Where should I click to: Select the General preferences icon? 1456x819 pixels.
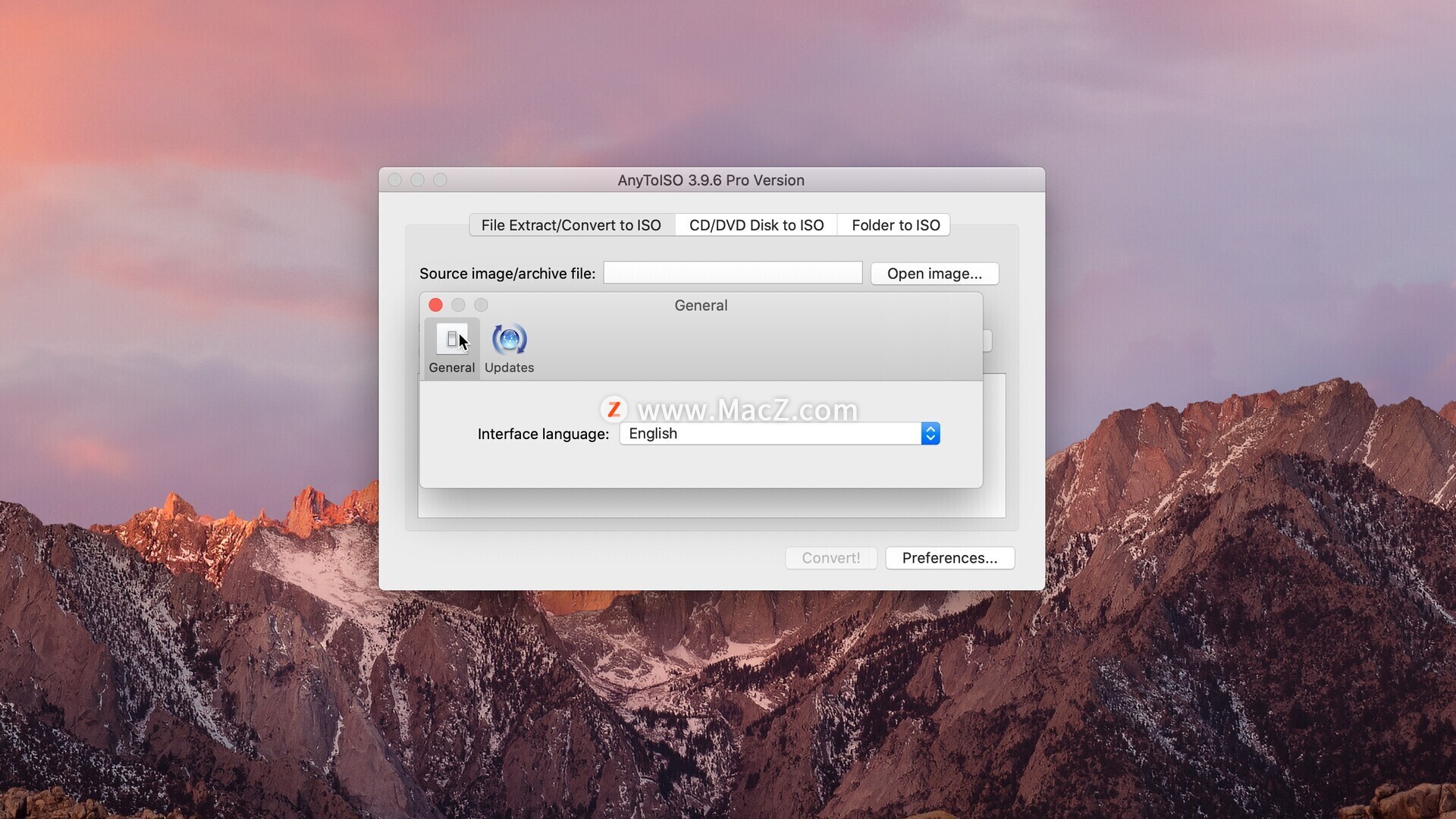coord(452,348)
